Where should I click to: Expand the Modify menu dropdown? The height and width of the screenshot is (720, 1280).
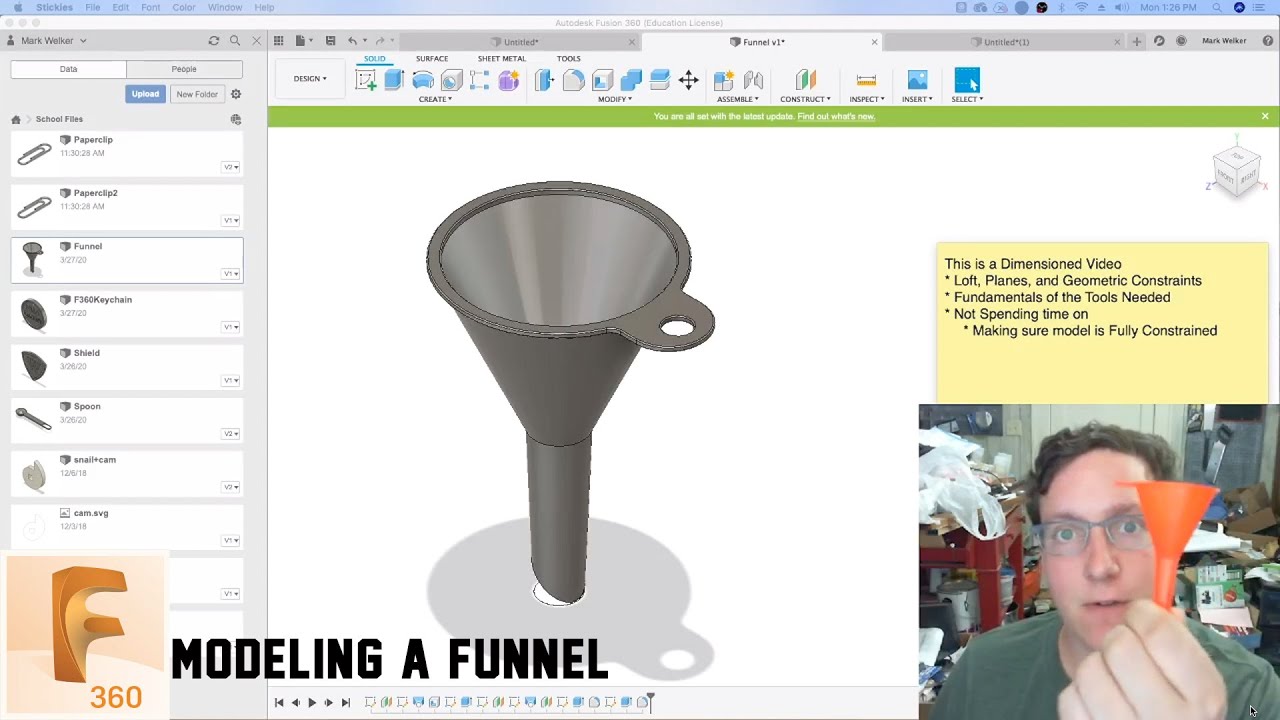615,99
